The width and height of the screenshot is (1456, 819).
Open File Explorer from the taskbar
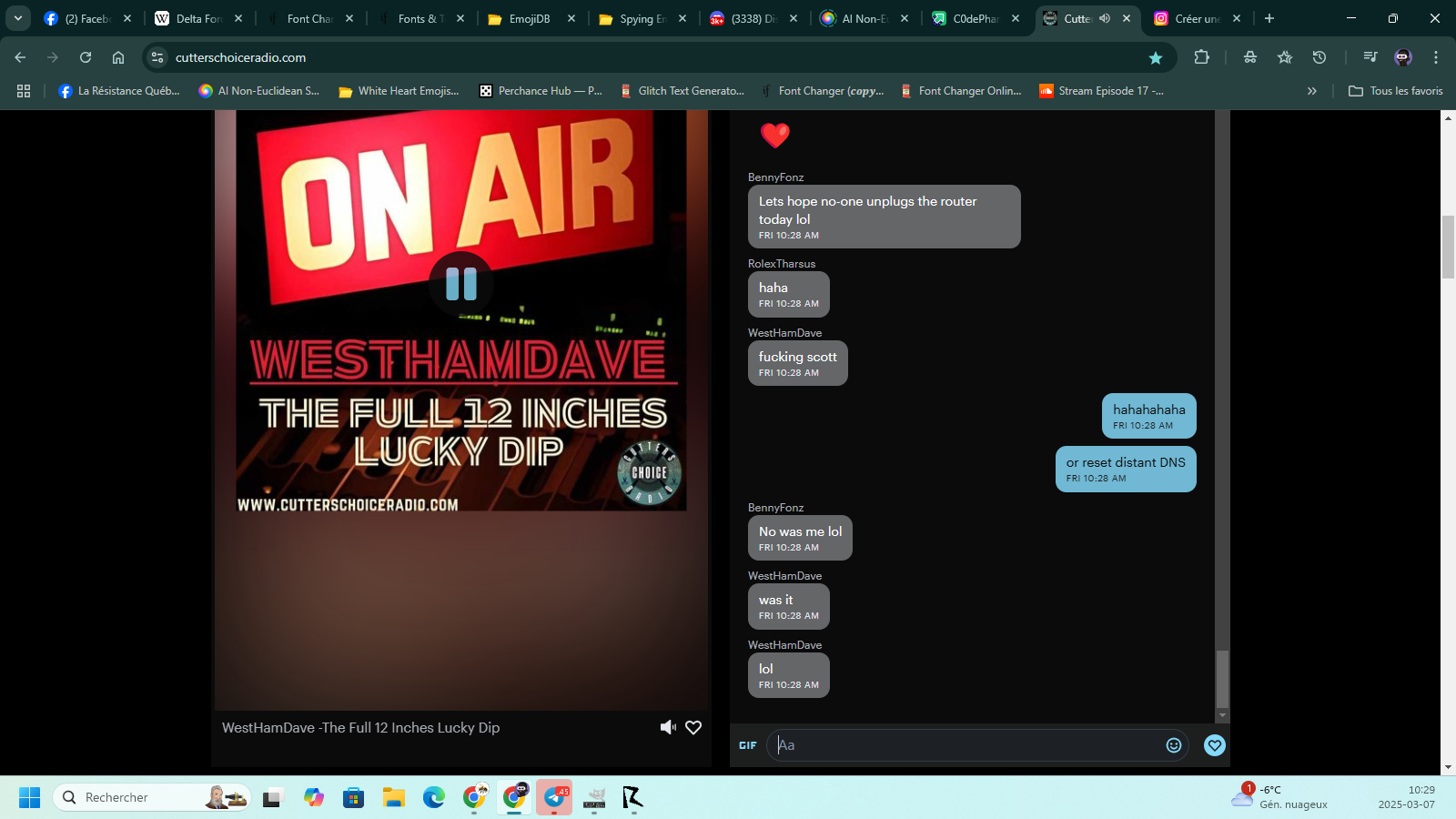coord(394,798)
